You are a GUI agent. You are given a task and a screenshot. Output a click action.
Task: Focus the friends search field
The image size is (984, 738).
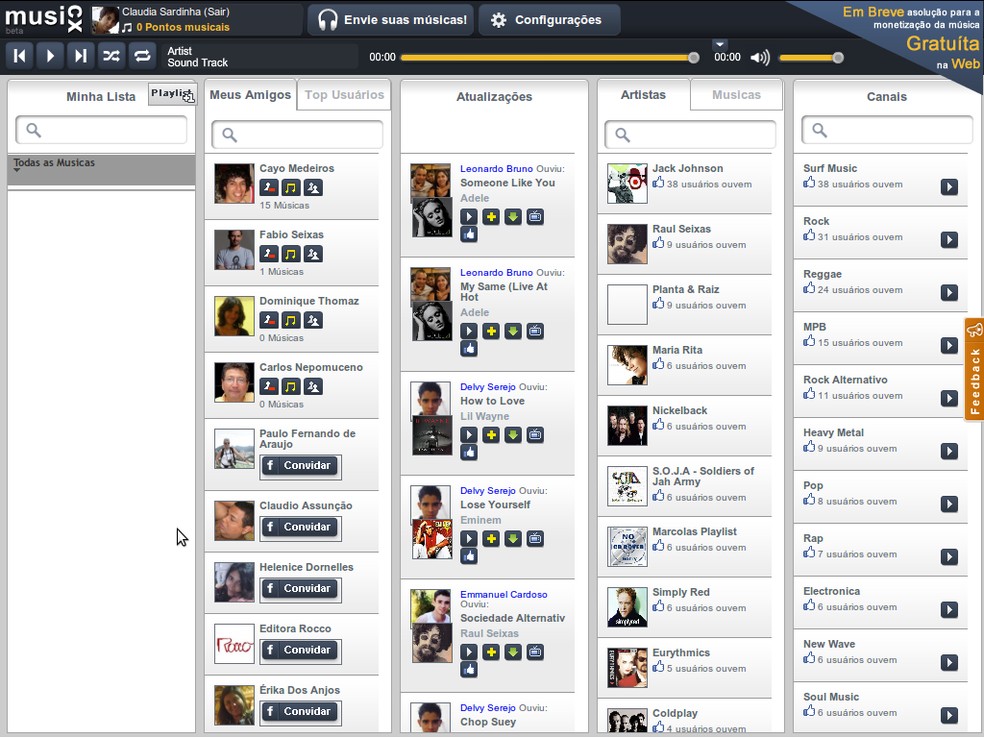297,134
